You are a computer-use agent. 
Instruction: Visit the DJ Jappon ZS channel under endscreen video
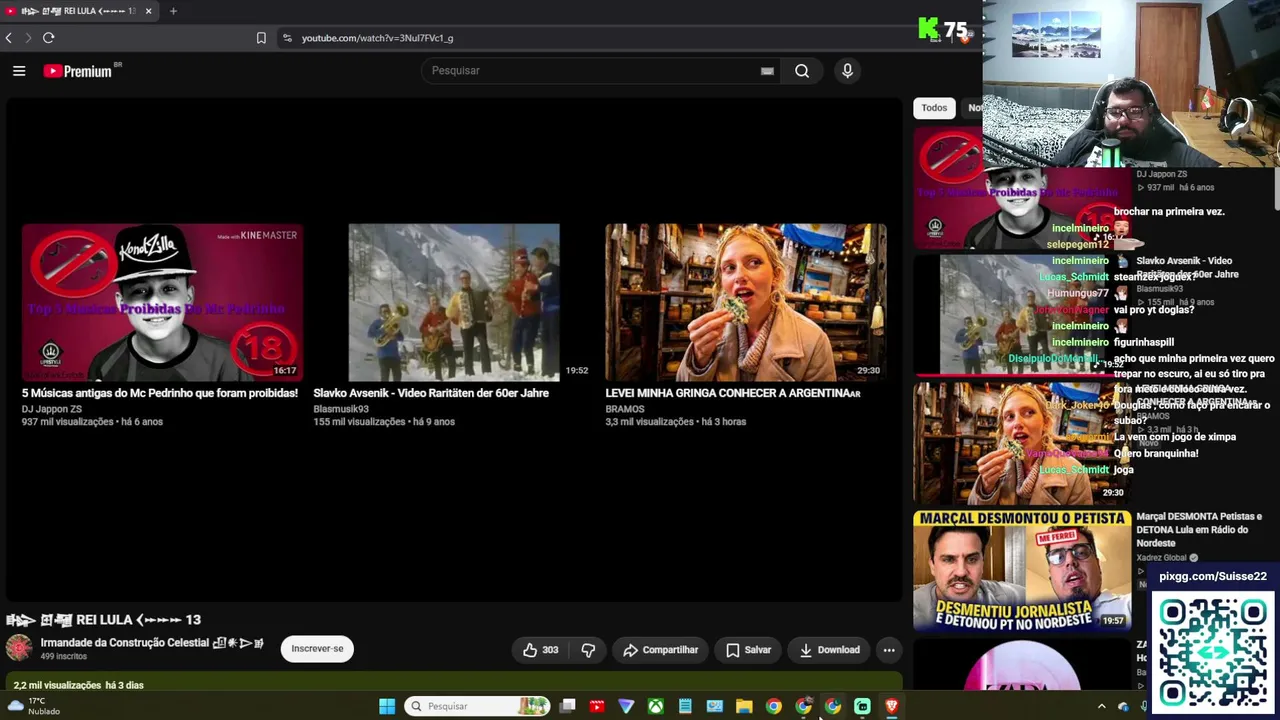(x=52, y=409)
